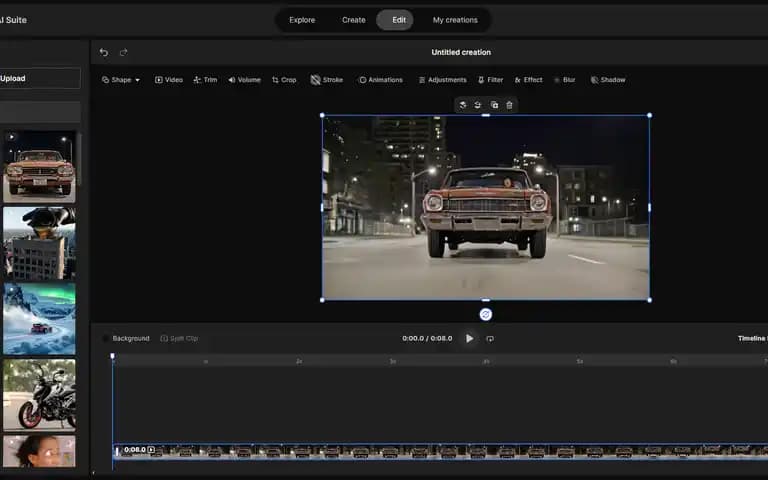The width and height of the screenshot is (768, 480).
Task: Click the Timeline label at right
Action: click(752, 338)
